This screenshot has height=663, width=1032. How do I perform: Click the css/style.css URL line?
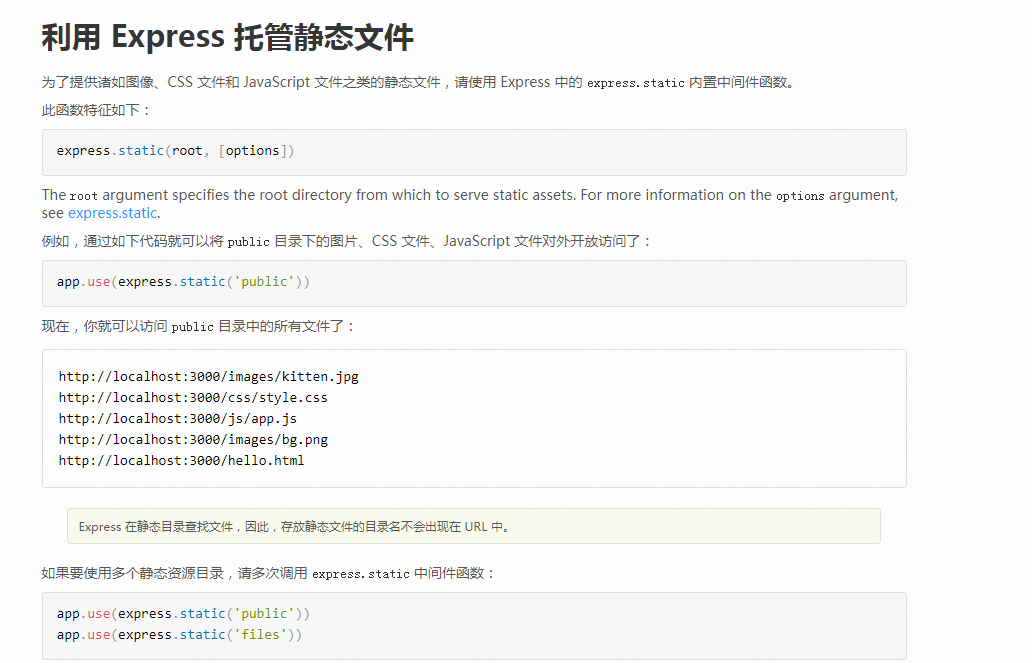pyautogui.click(x=193, y=398)
